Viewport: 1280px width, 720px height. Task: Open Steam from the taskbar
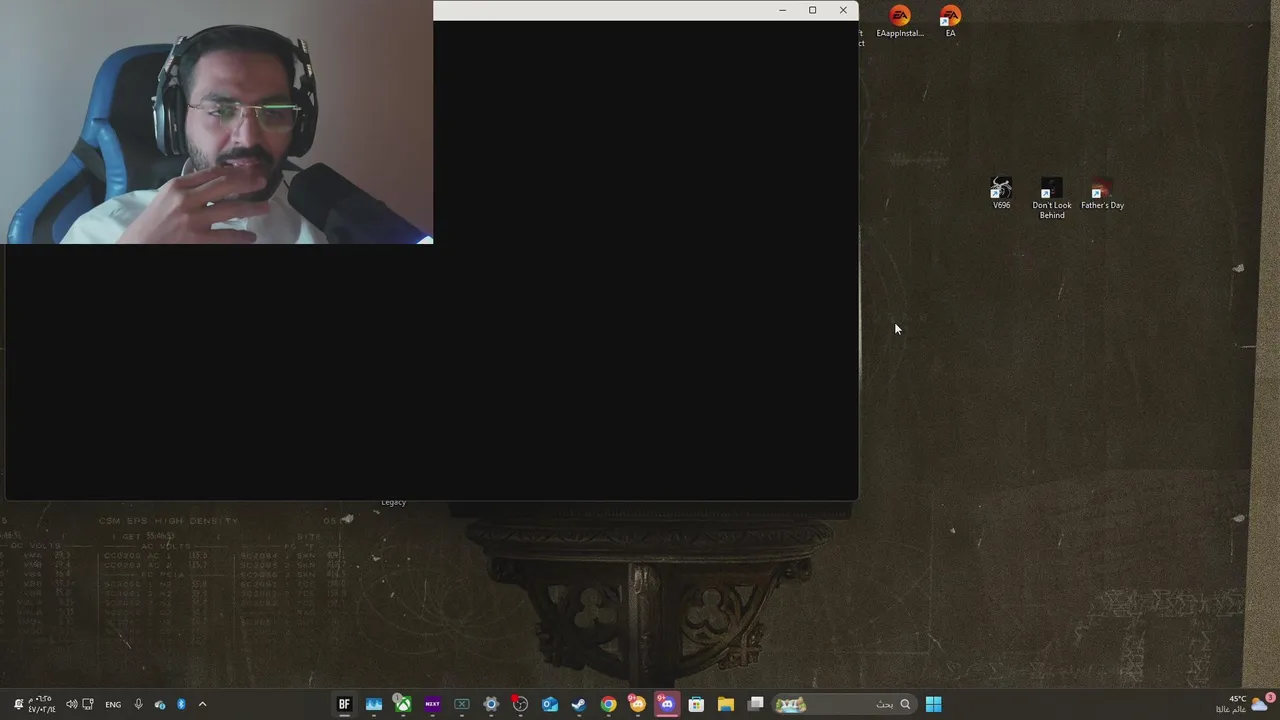click(x=579, y=704)
